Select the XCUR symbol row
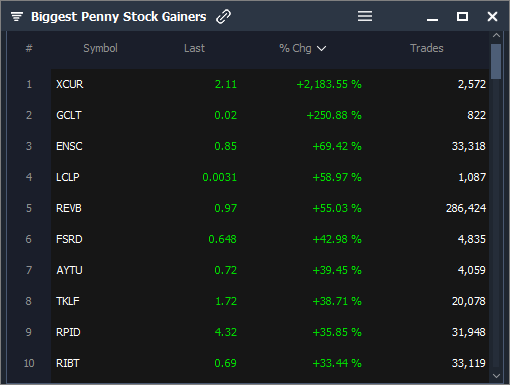 click(270, 84)
